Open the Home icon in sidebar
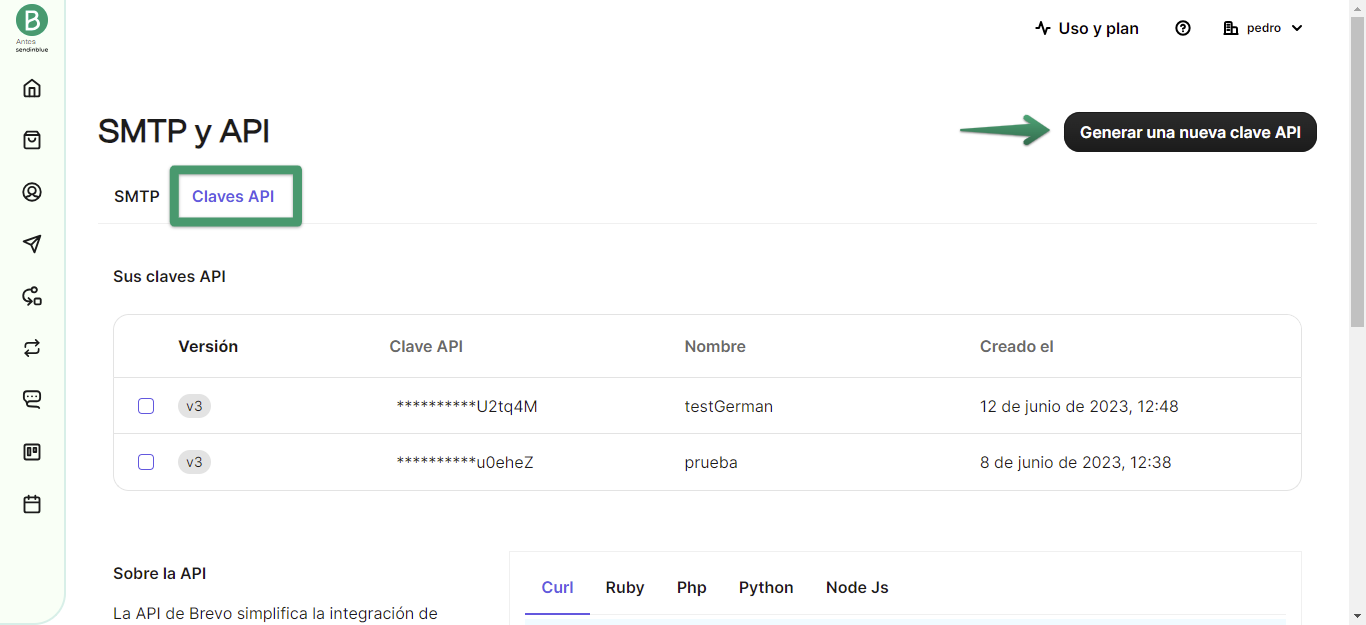The width and height of the screenshot is (1366, 625). click(x=32, y=88)
